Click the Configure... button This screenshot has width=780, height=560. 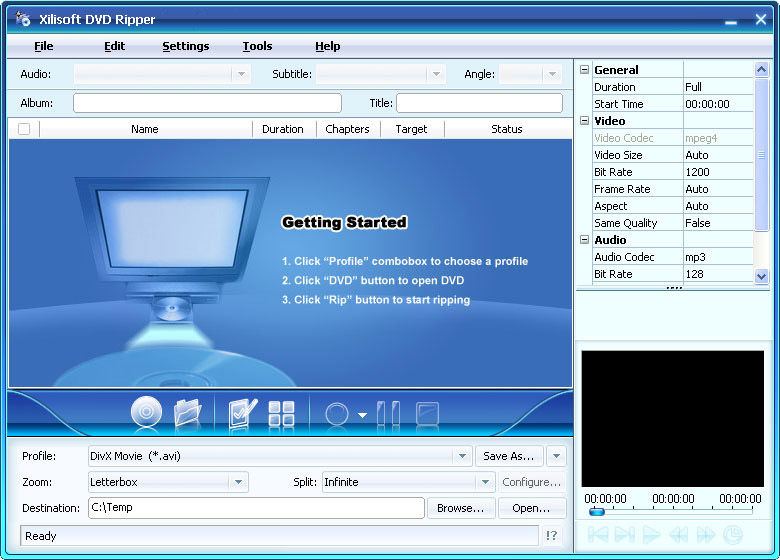coord(531,482)
